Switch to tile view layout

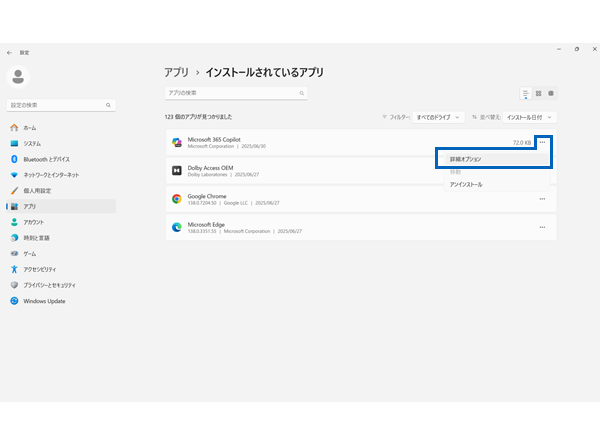point(551,93)
